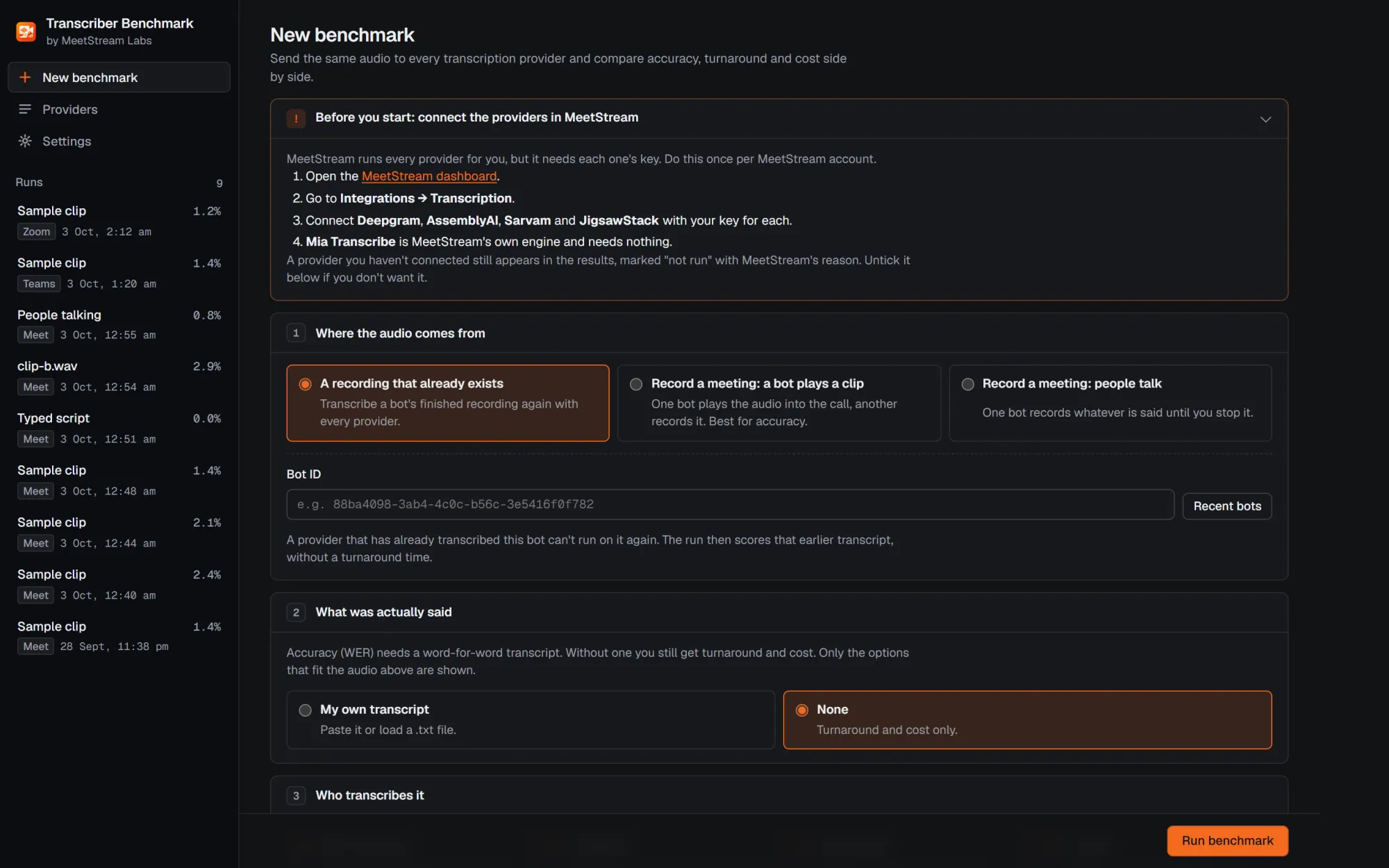Choose My own transcript option
Screen dimensions: 1389x868
531,719
